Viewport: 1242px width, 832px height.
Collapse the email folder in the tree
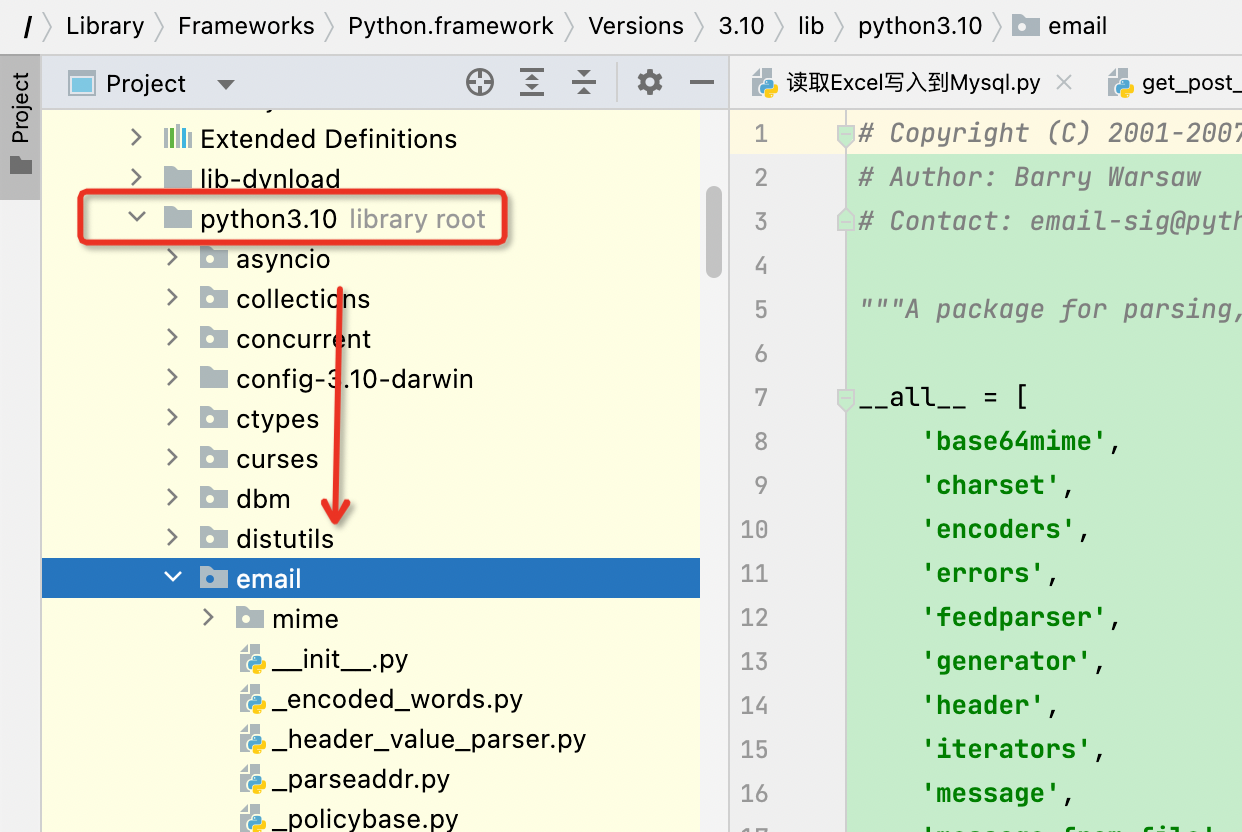point(172,578)
